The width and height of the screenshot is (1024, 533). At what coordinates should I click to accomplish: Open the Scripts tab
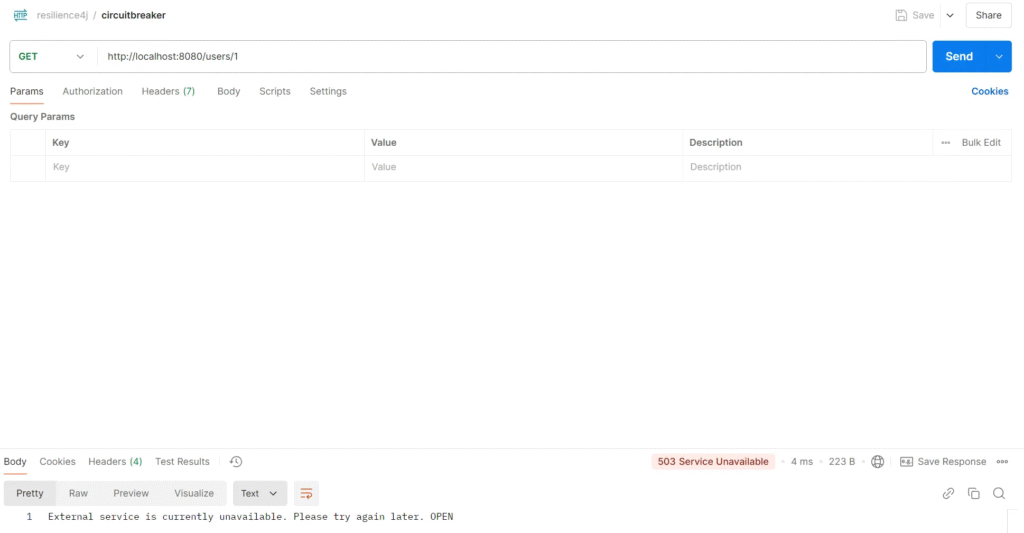pyautogui.click(x=275, y=91)
